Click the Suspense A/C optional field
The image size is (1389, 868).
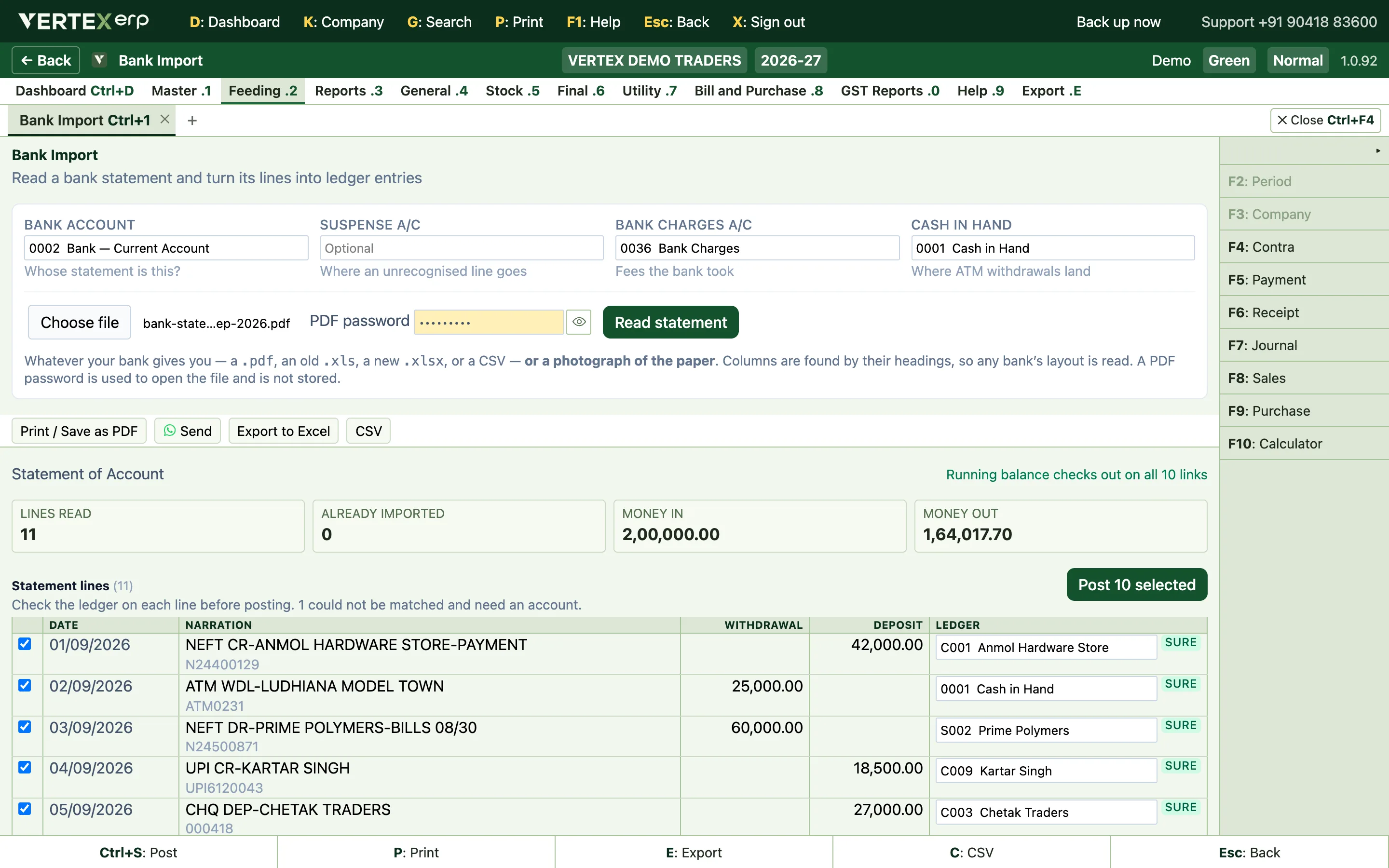coord(462,248)
